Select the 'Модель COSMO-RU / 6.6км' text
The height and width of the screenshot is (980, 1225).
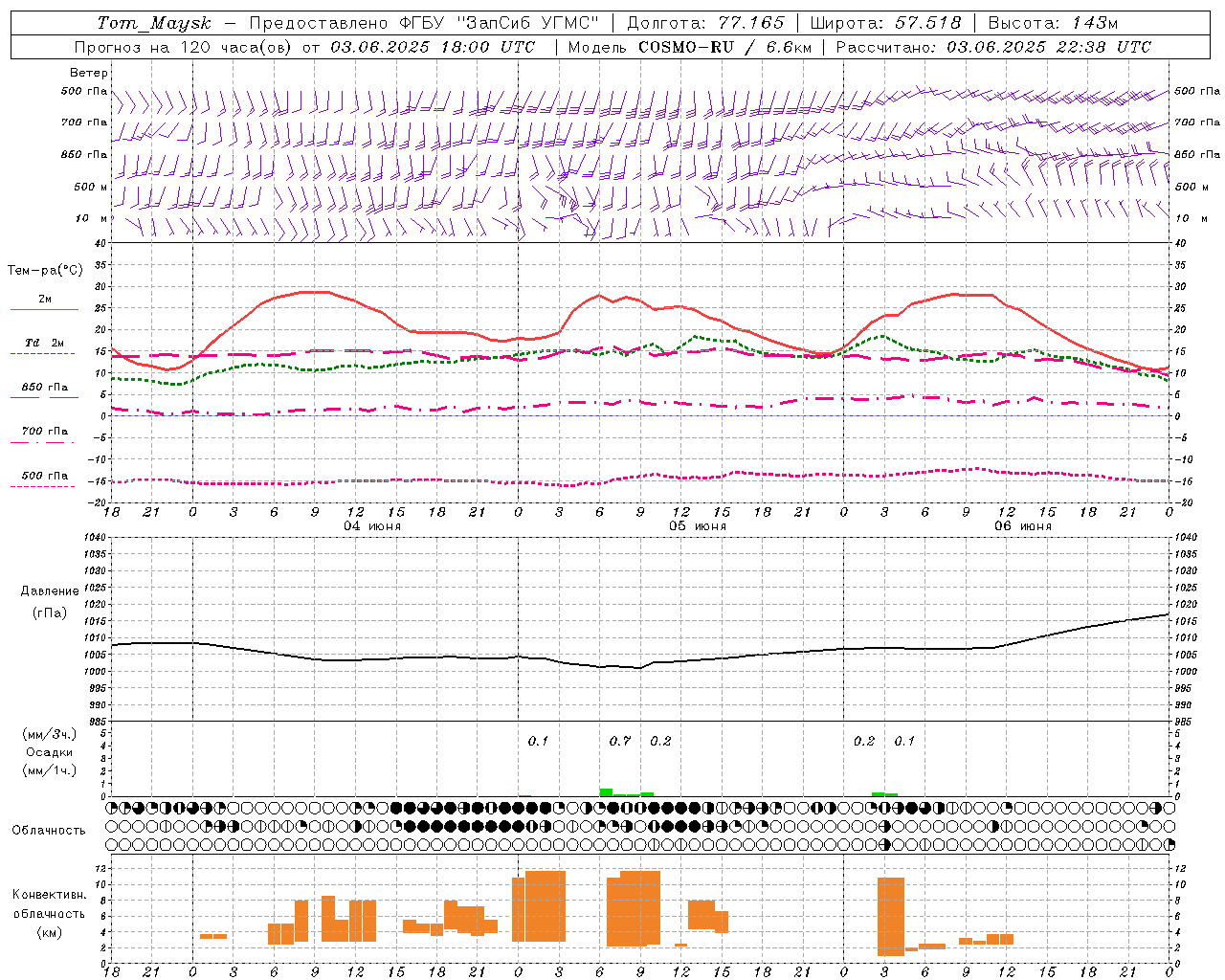689,47
